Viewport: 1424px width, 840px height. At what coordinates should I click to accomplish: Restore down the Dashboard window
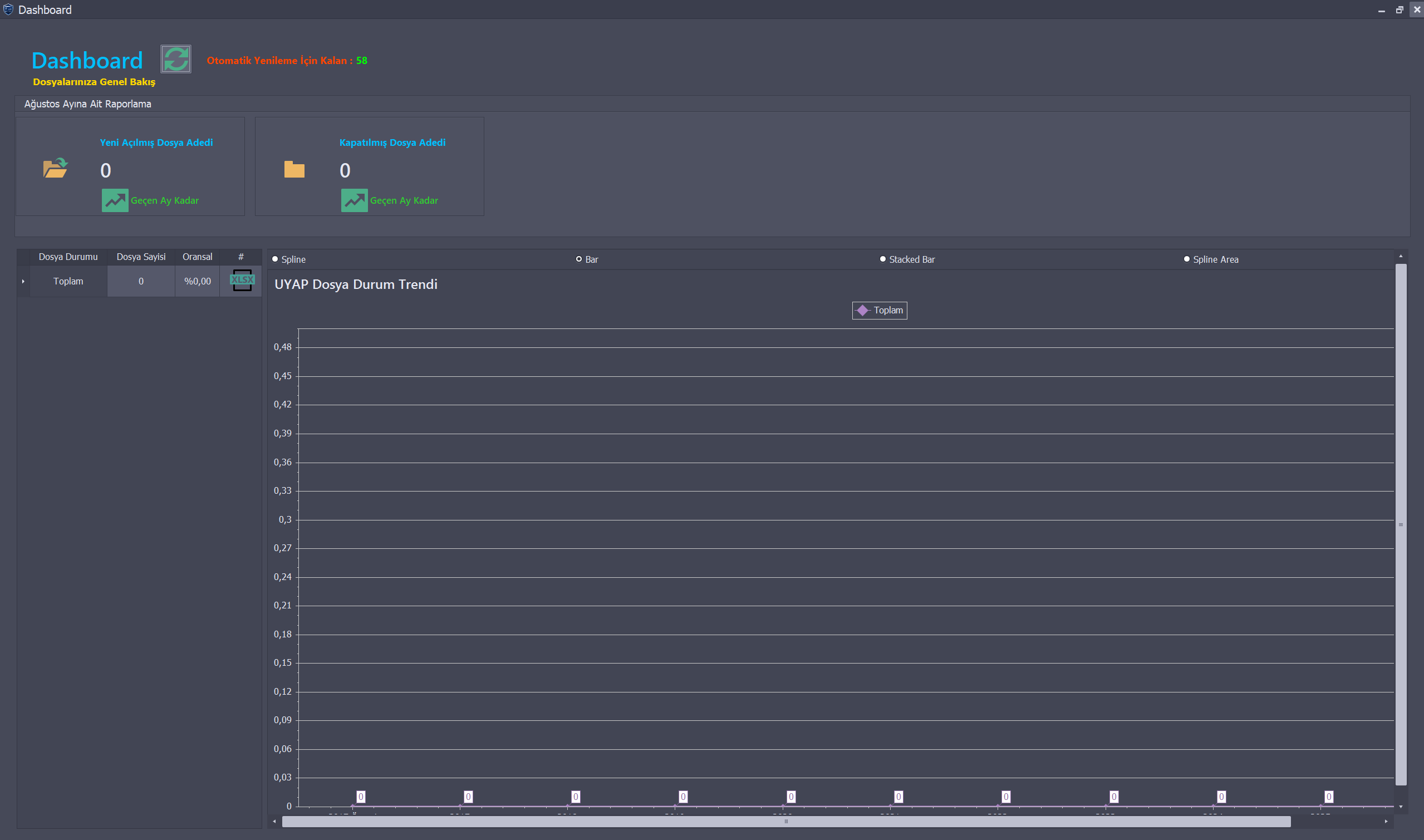[x=1399, y=9]
